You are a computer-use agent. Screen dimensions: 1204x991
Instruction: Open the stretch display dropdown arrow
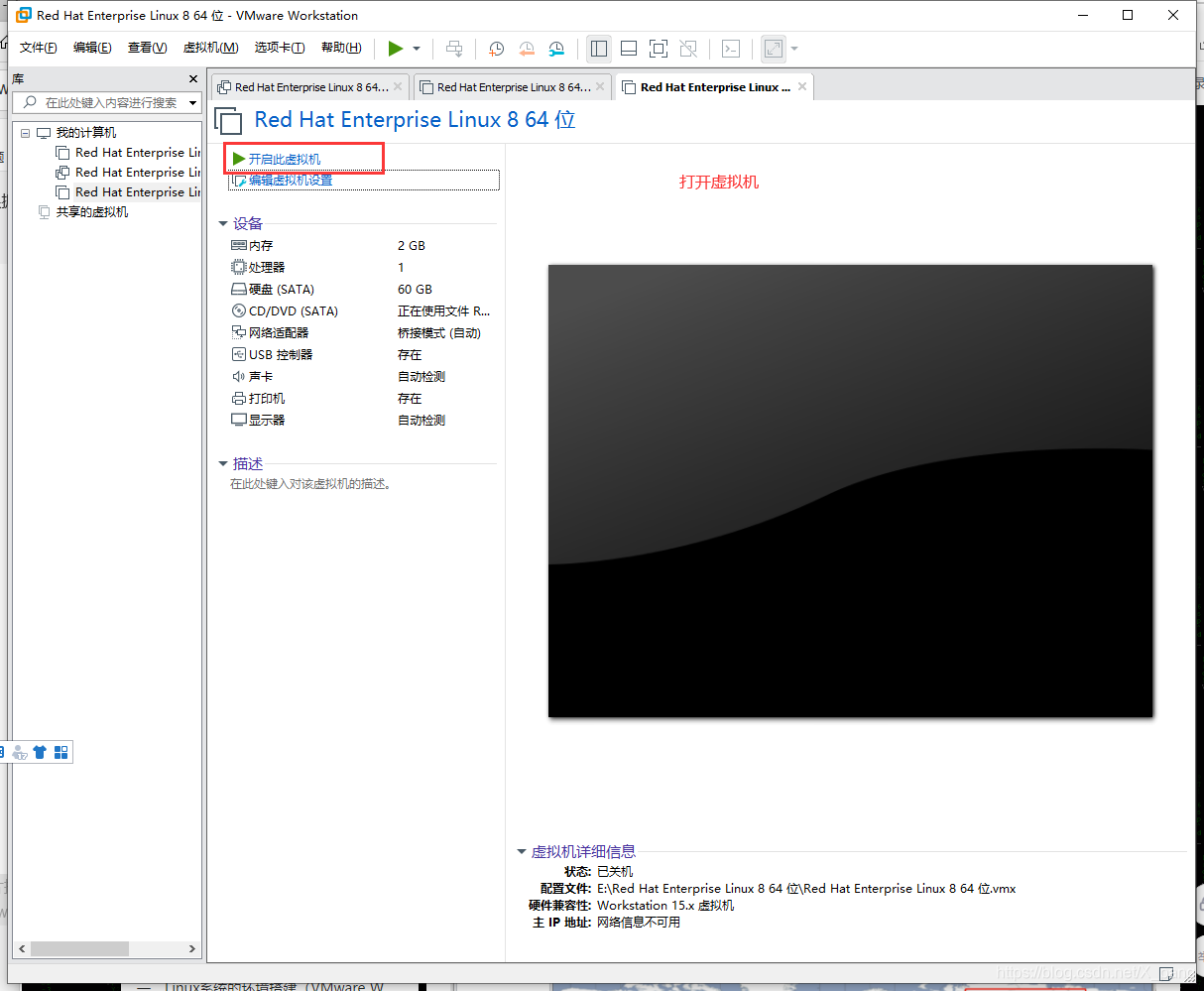[794, 49]
